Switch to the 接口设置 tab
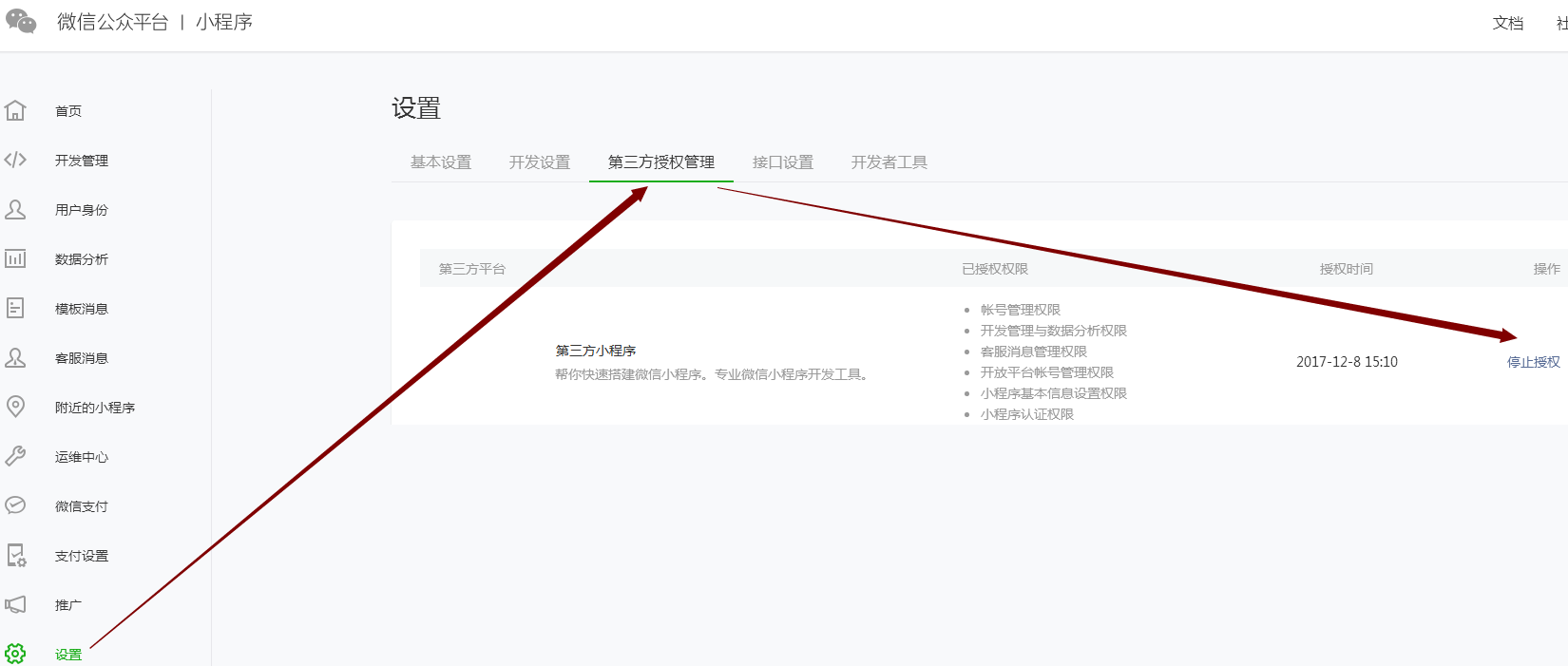Screen dimensions: 1568x666 point(783,162)
